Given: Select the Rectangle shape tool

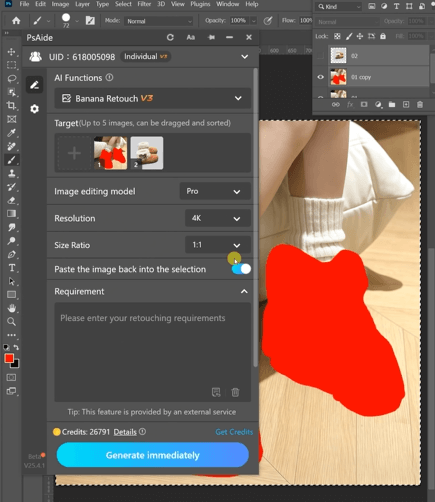Looking at the screenshot, I should (11, 295).
